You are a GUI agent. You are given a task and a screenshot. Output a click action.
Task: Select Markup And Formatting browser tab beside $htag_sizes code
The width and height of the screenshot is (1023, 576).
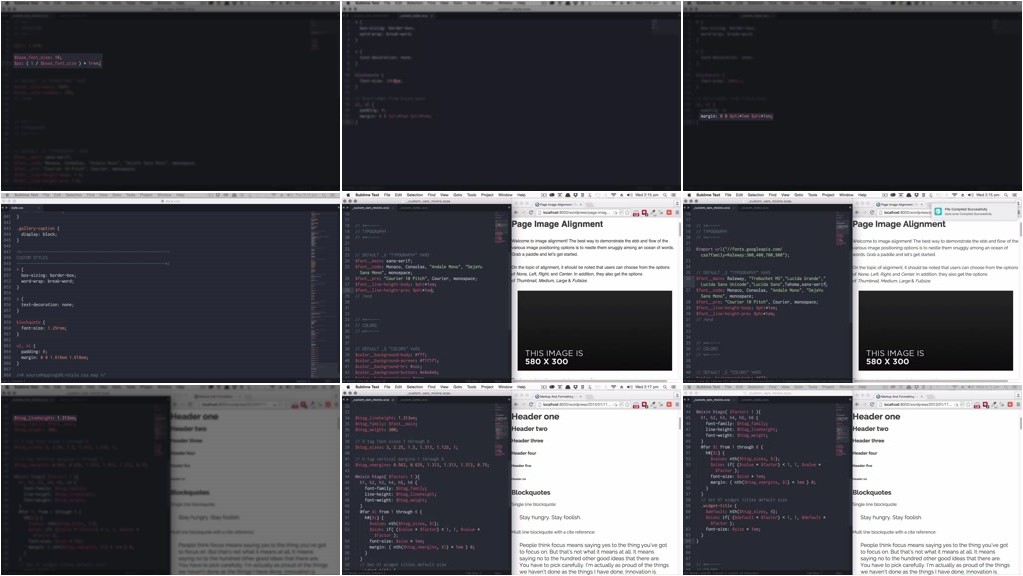pyautogui.click(x=556, y=397)
